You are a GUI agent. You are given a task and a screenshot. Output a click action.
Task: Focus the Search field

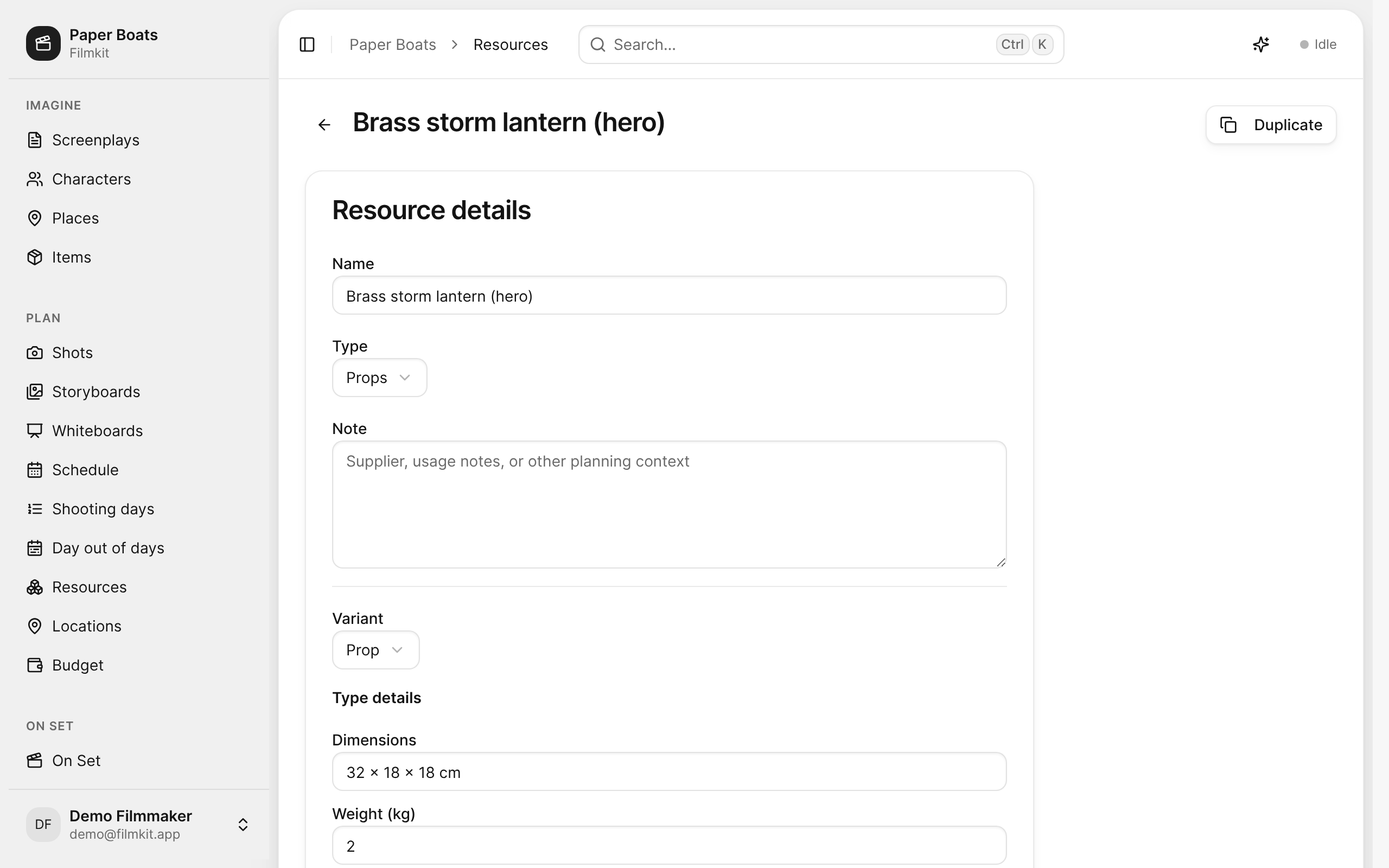(821, 44)
